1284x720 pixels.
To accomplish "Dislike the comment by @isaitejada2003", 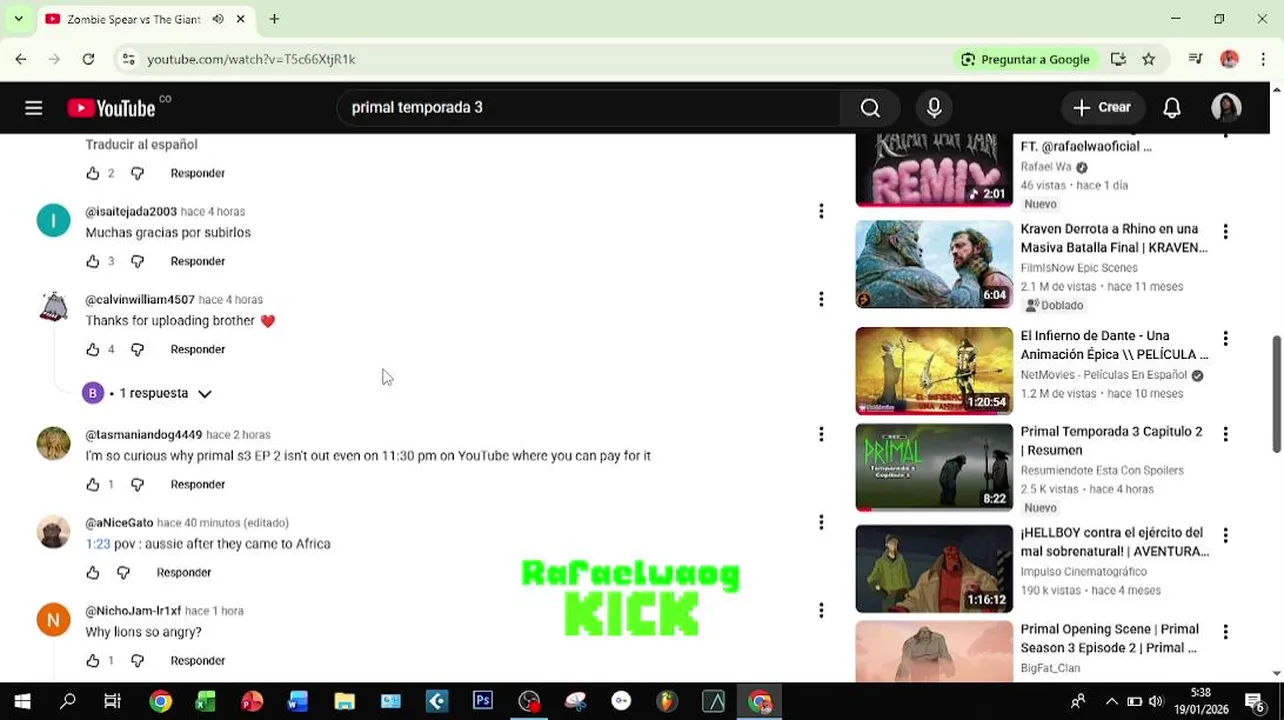I will pyautogui.click(x=137, y=261).
